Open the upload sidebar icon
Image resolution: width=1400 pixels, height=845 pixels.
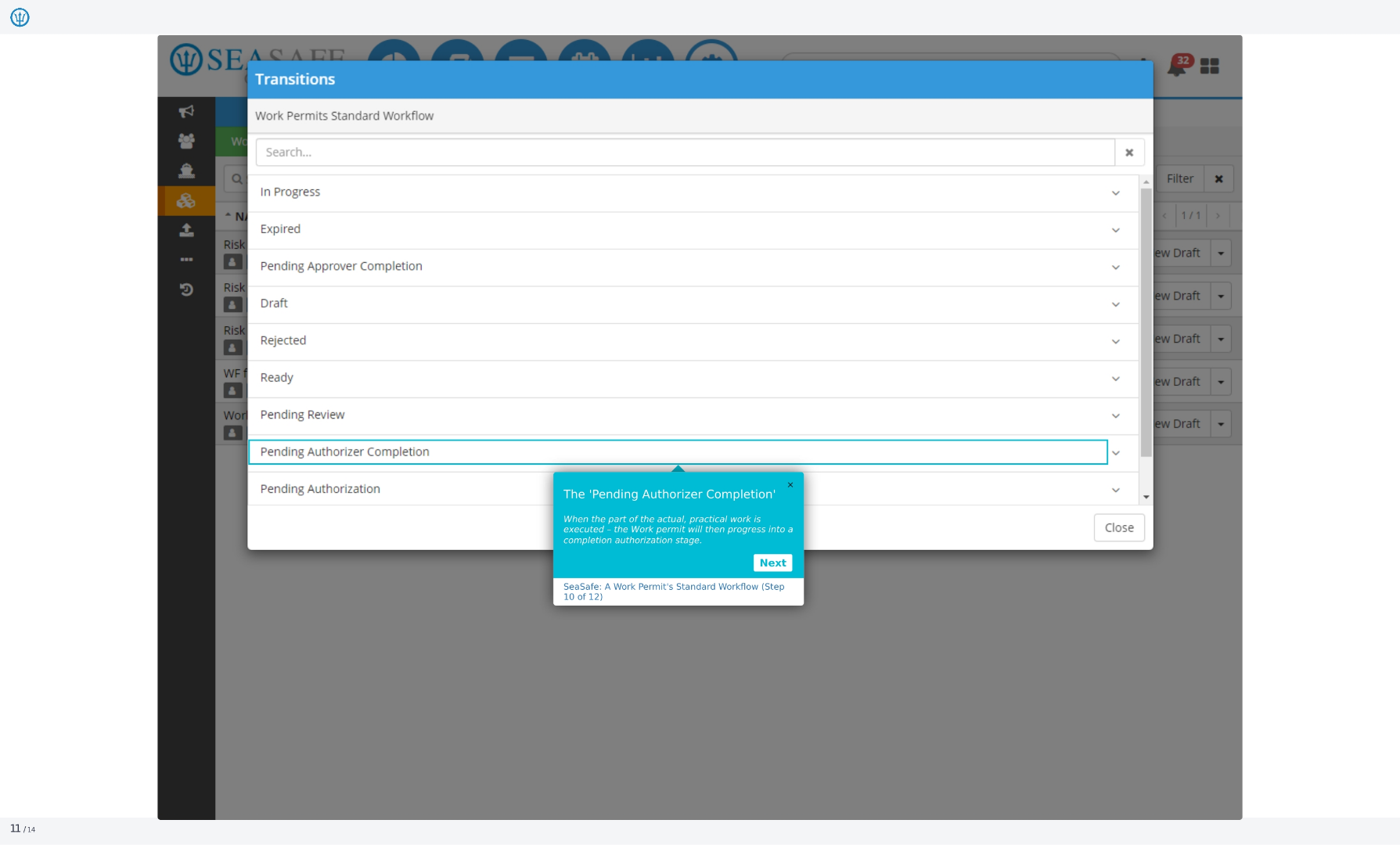[186, 230]
